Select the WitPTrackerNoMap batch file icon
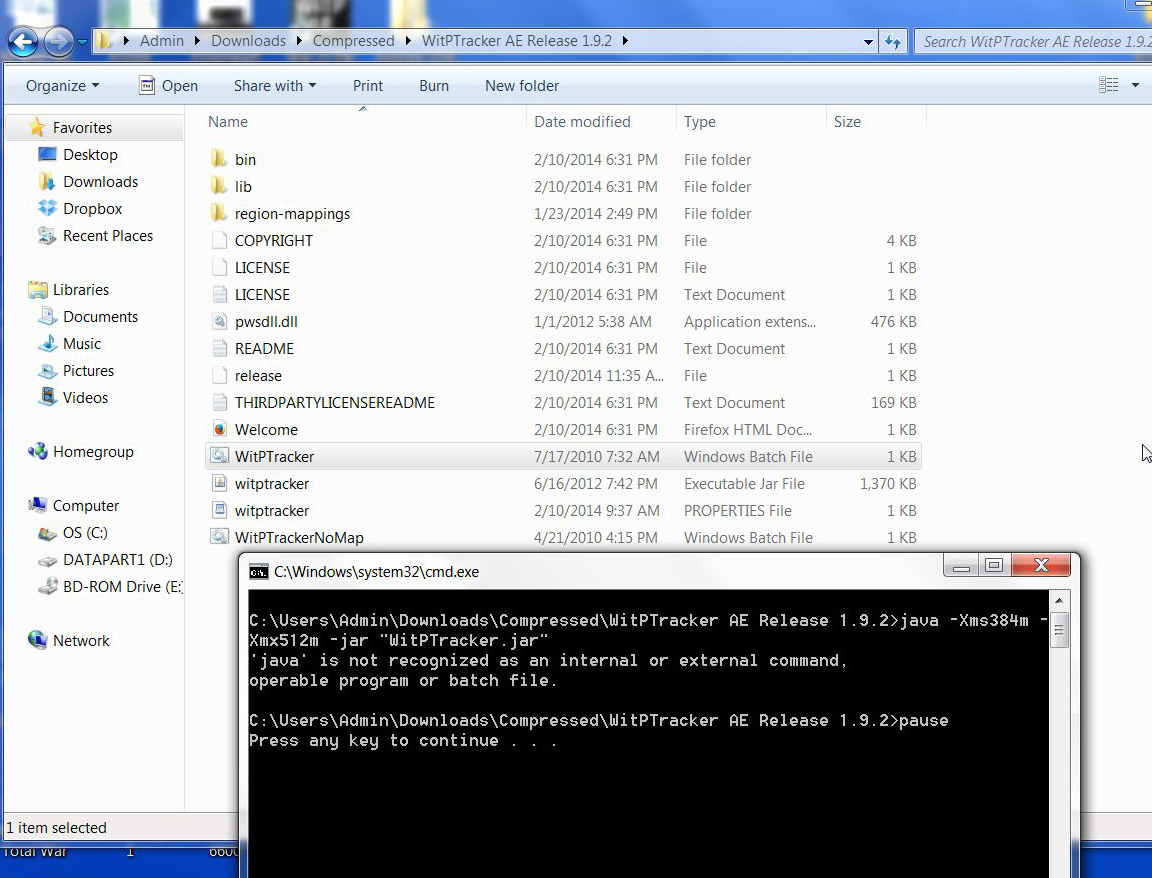The image size is (1152, 878). pyautogui.click(x=218, y=537)
